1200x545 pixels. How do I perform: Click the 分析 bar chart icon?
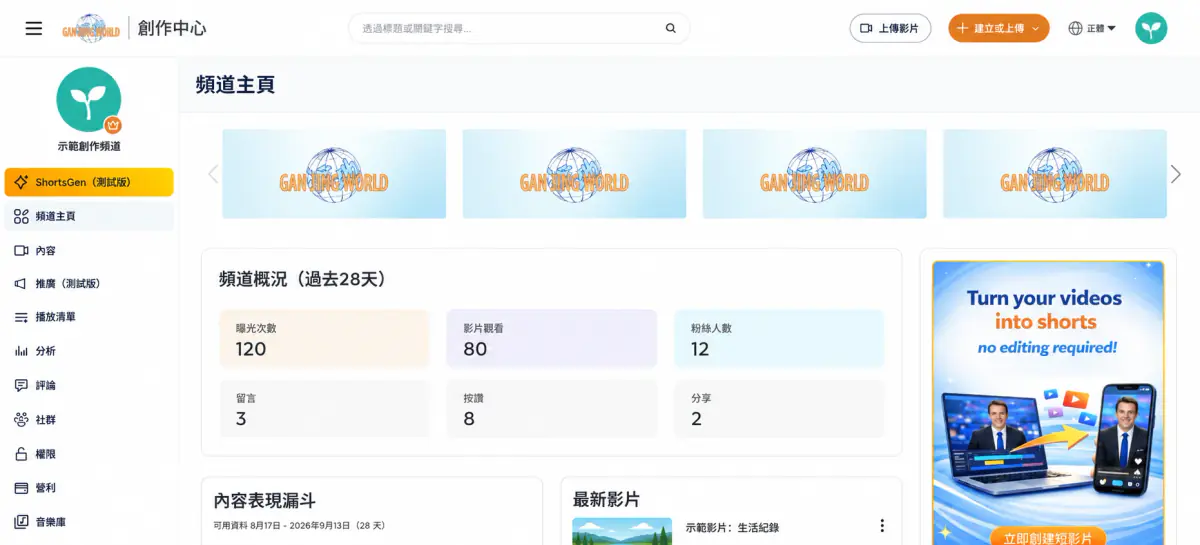pos(21,351)
